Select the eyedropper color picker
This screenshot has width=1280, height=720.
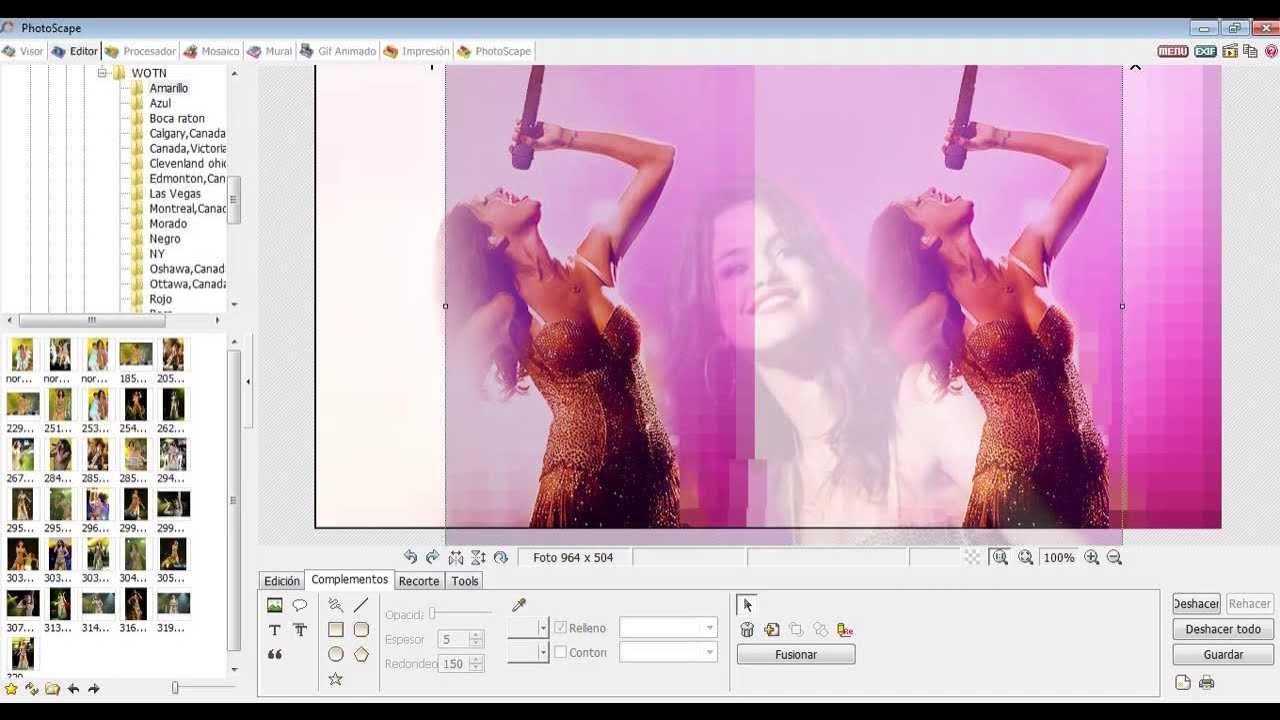click(518, 605)
